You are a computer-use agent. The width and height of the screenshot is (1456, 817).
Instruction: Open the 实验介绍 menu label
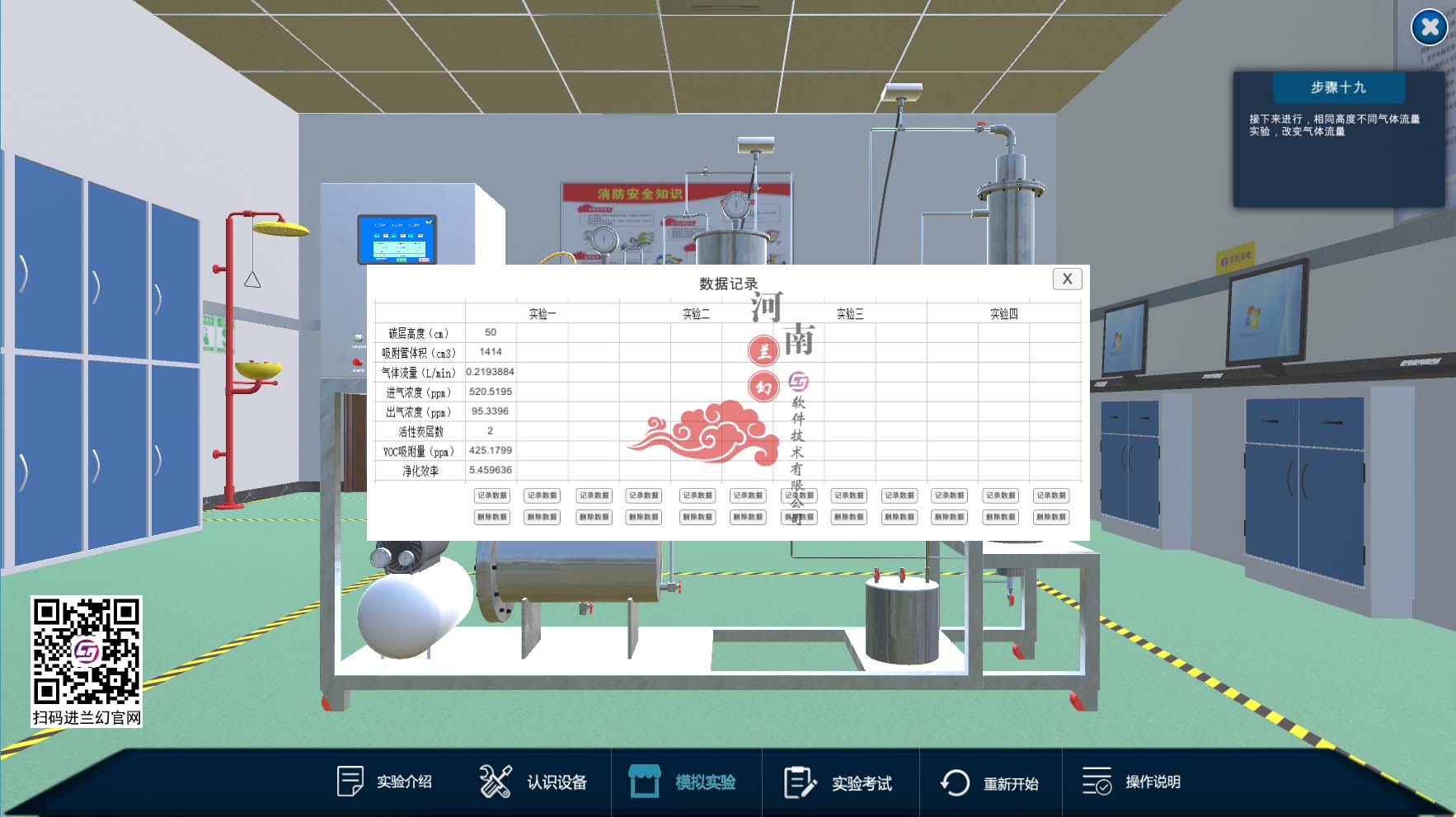tap(404, 782)
